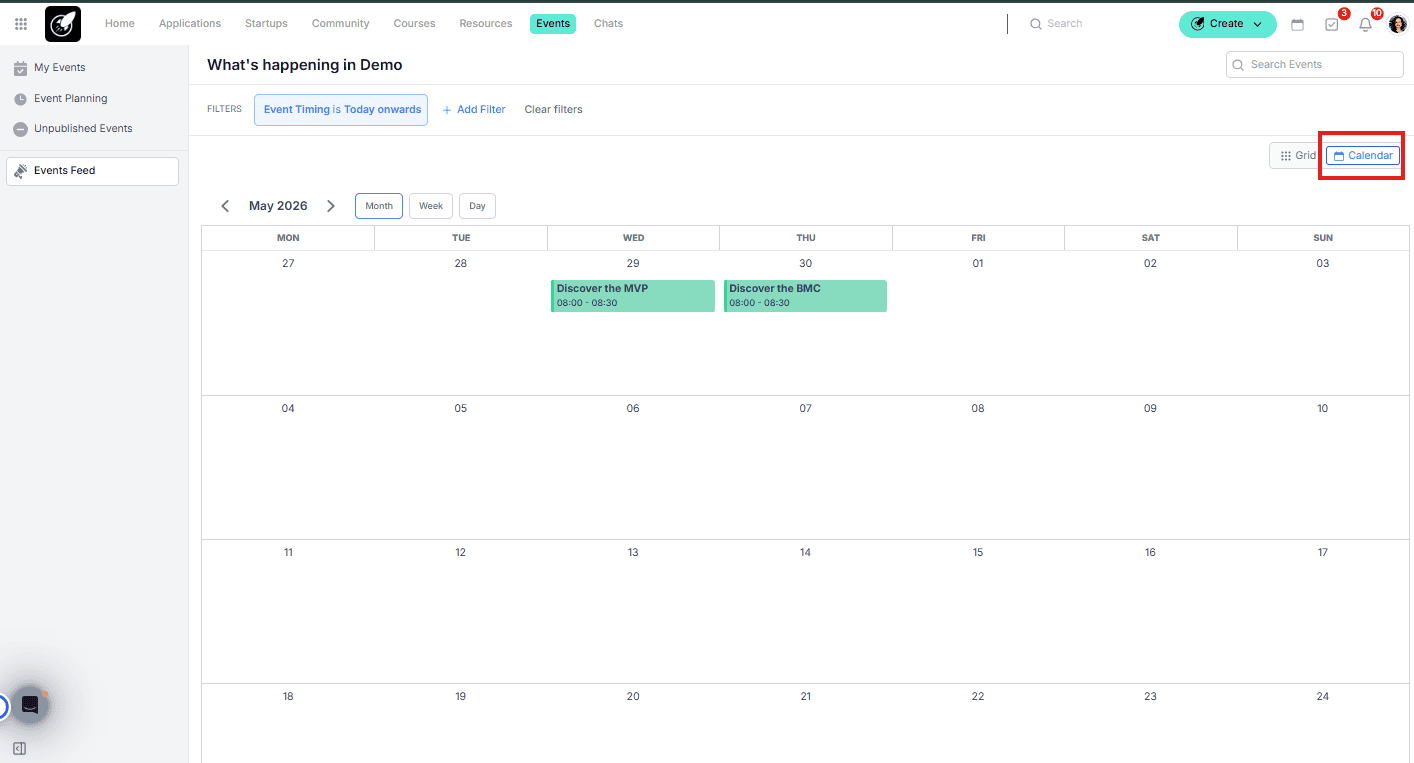
Task: Go to next month using right chevron
Action: [331, 206]
